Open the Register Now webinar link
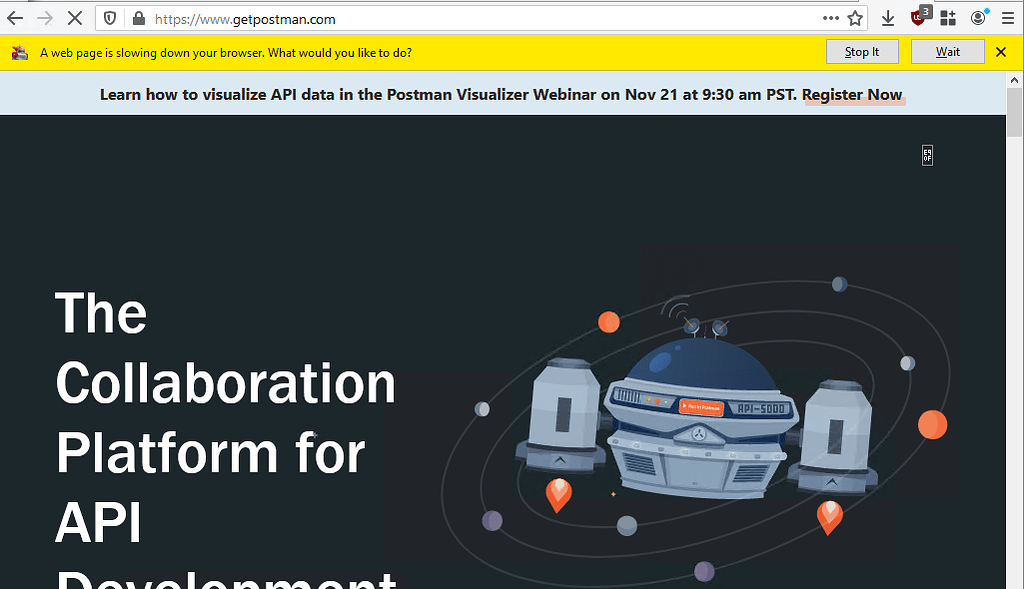The height and width of the screenshot is (589, 1024). pyautogui.click(x=853, y=94)
